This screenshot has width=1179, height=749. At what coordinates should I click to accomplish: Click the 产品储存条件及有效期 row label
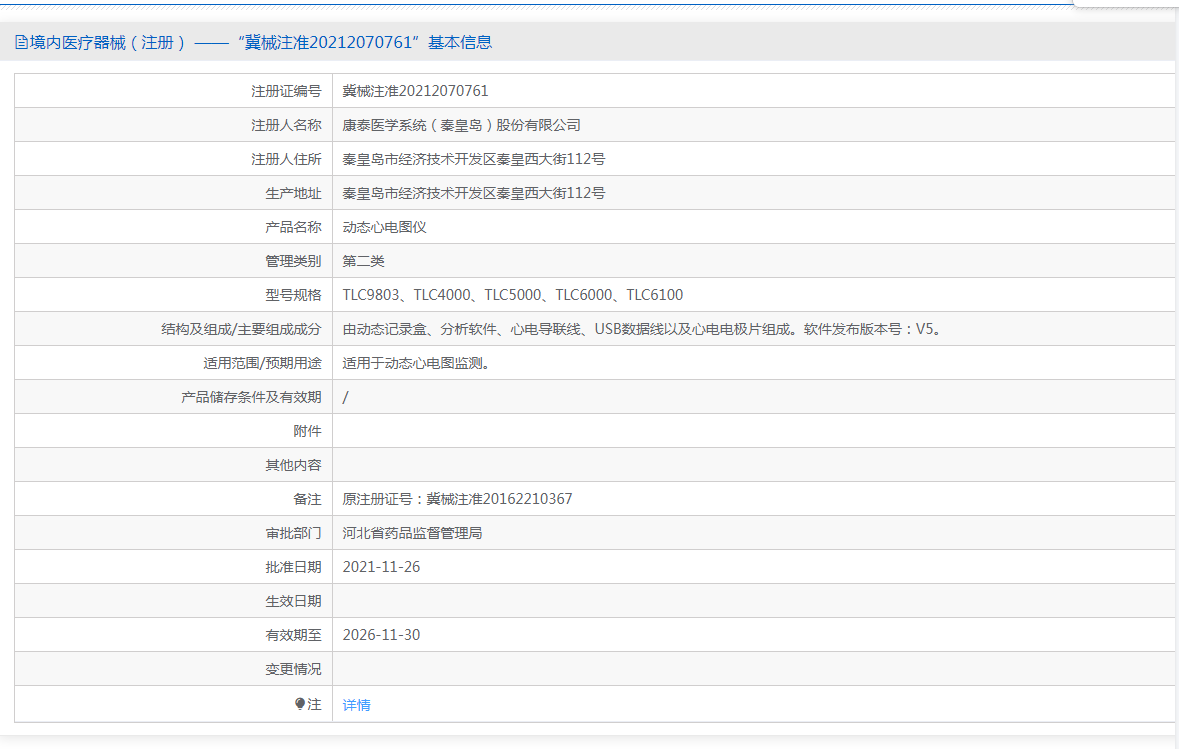click(x=251, y=397)
